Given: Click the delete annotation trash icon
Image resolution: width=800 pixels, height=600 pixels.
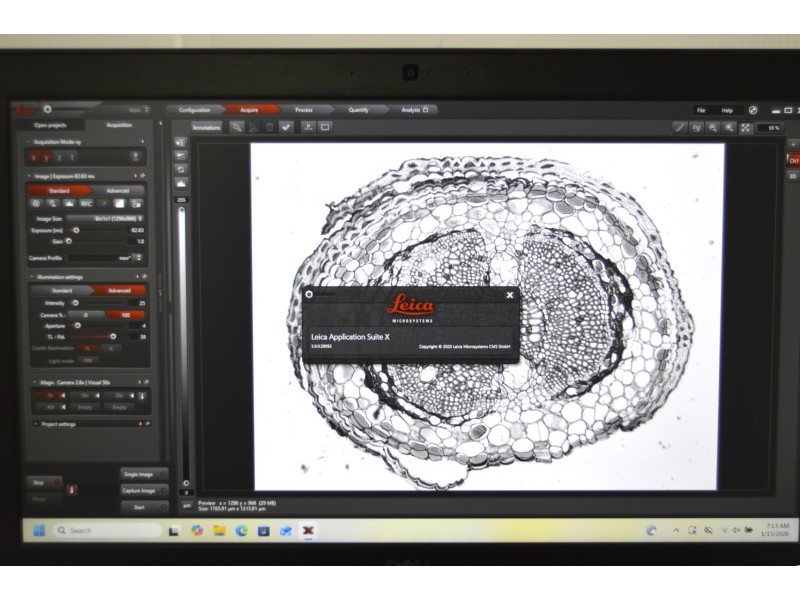Looking at the screenshot, I should tap(270, 128).
